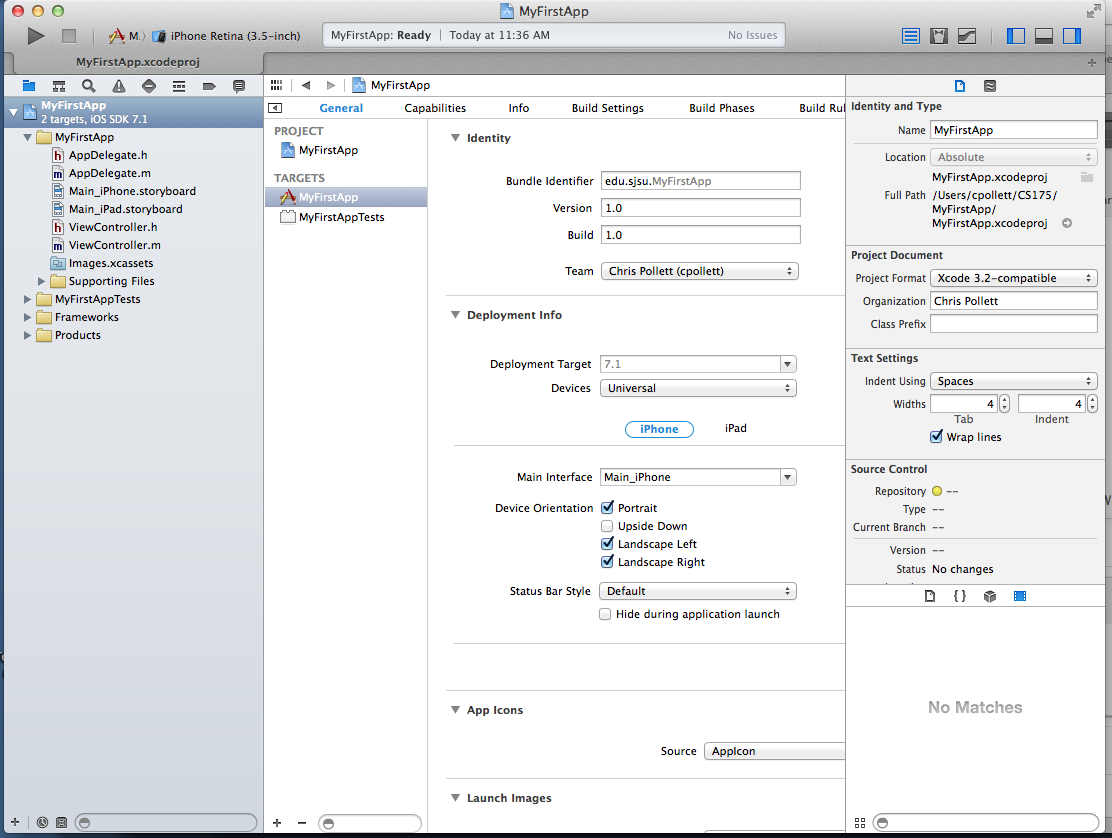Screen dimensions: 1112x838
Task: Collapse the Identity section
Action: (455, 138)
